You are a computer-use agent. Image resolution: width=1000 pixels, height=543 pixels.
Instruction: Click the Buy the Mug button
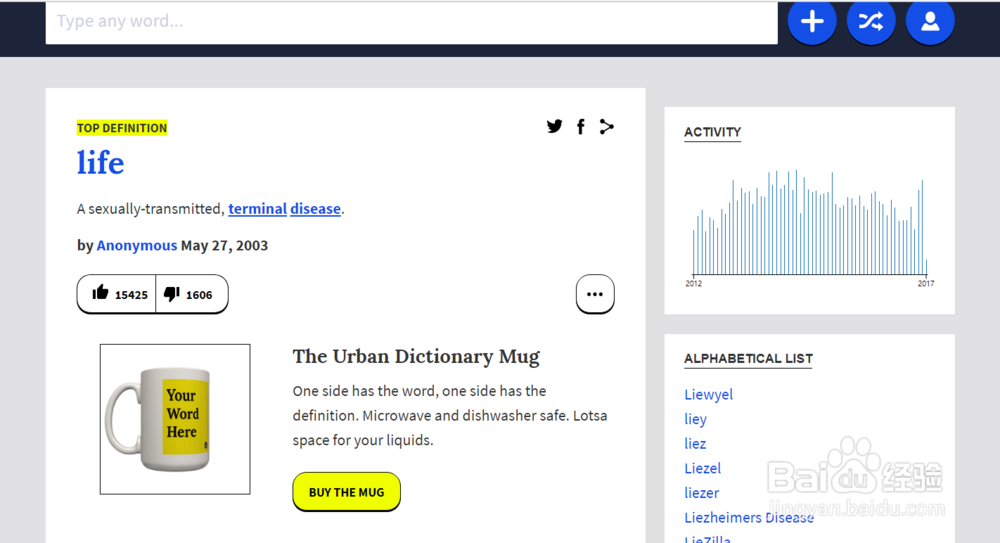coord(346,492)
